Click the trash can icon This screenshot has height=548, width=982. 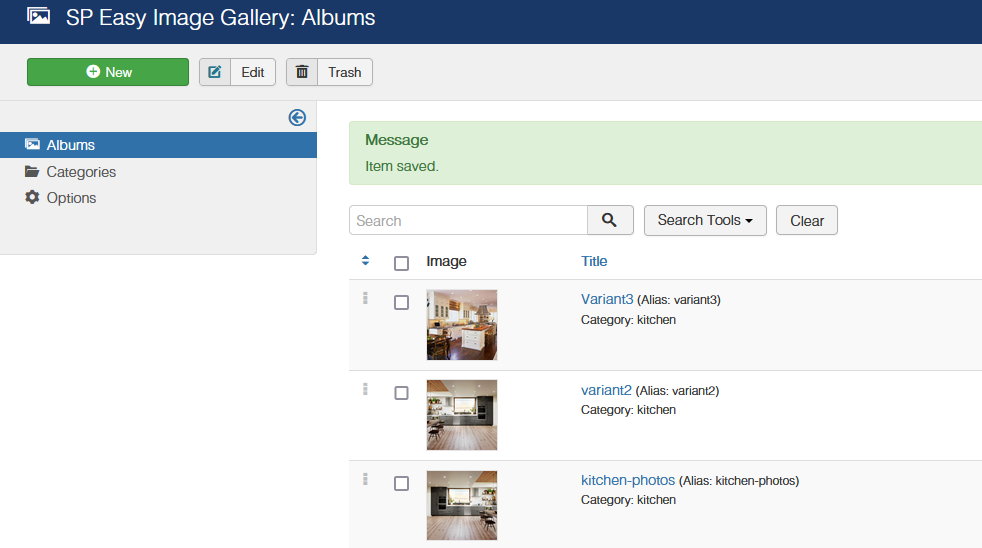[302, 72]
